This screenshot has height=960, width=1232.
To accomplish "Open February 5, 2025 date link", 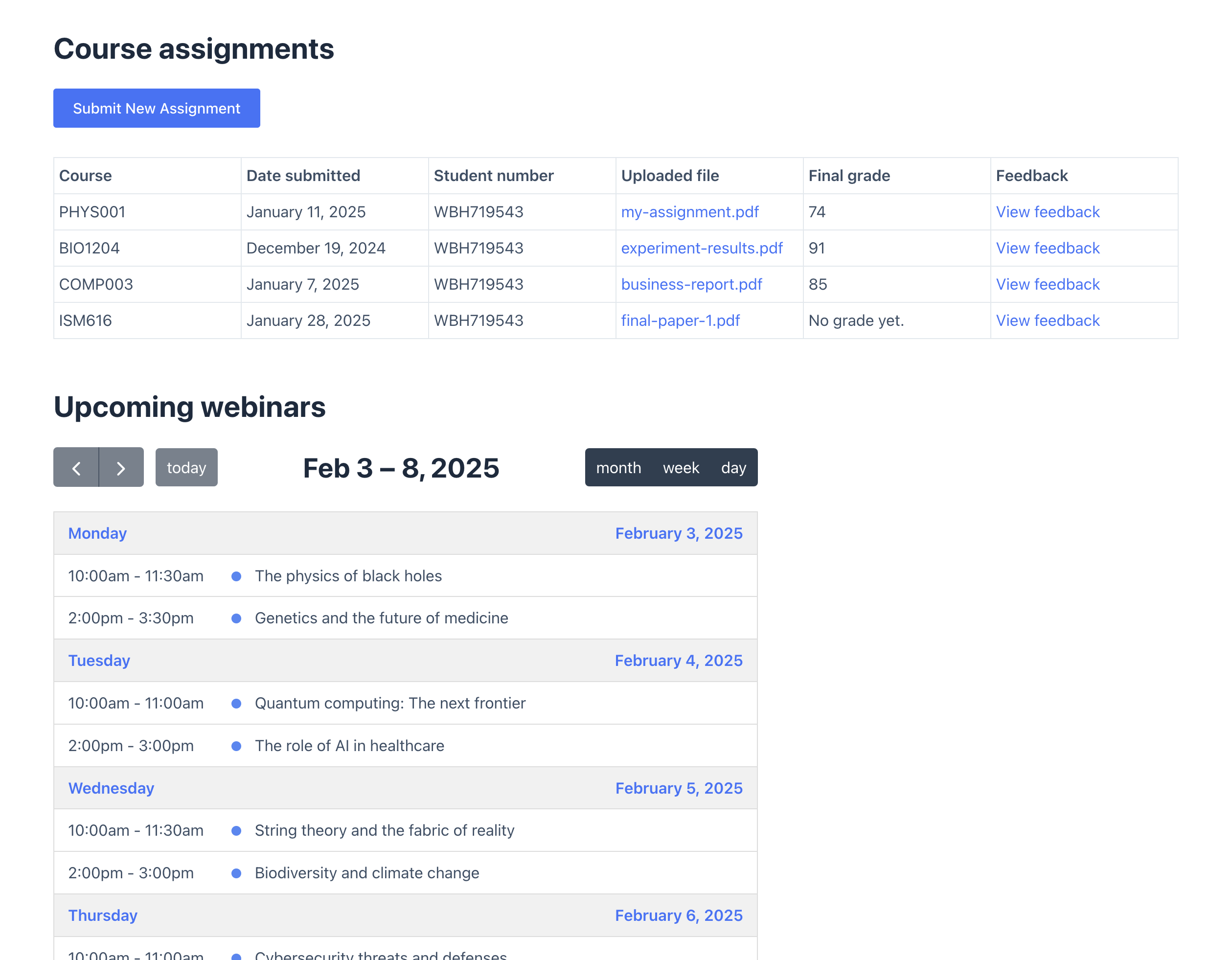I will 679,788.
